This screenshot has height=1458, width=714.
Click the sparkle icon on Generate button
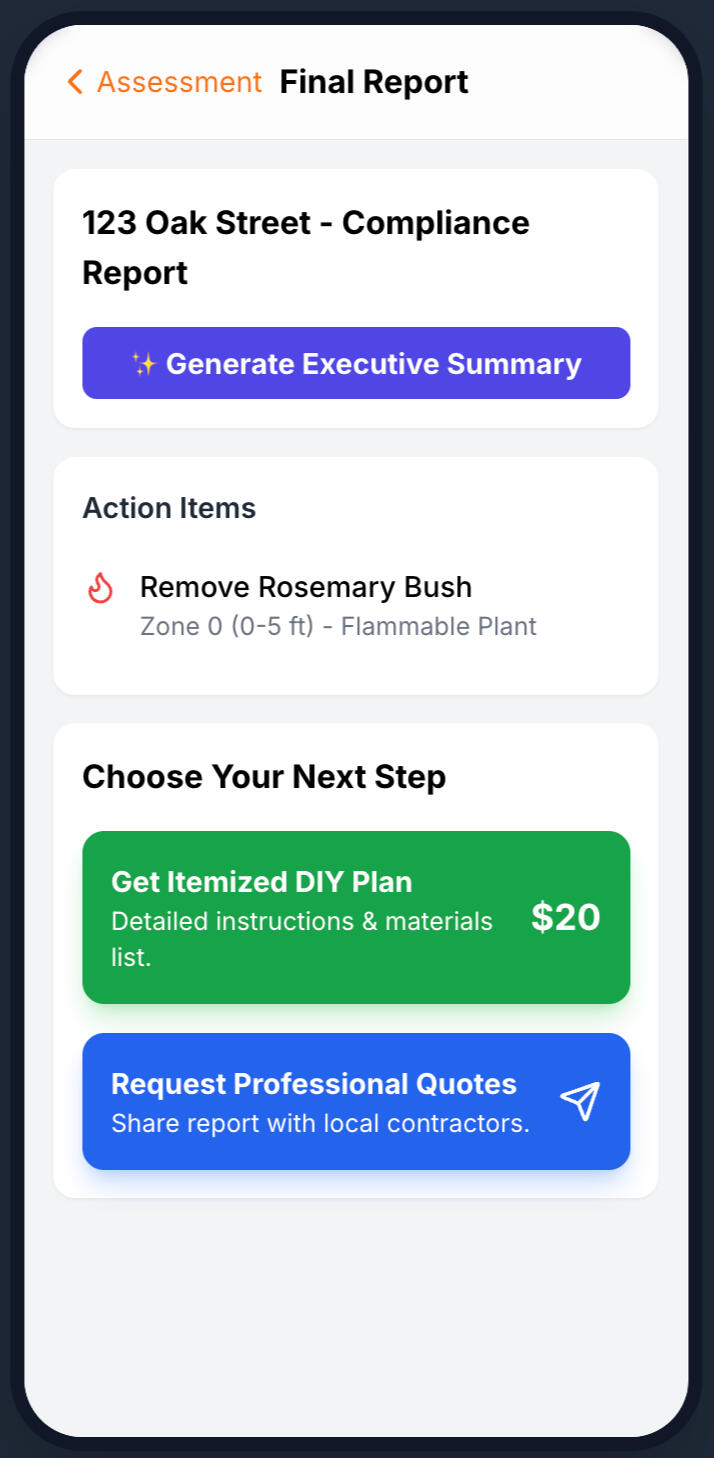coord(144,363)
